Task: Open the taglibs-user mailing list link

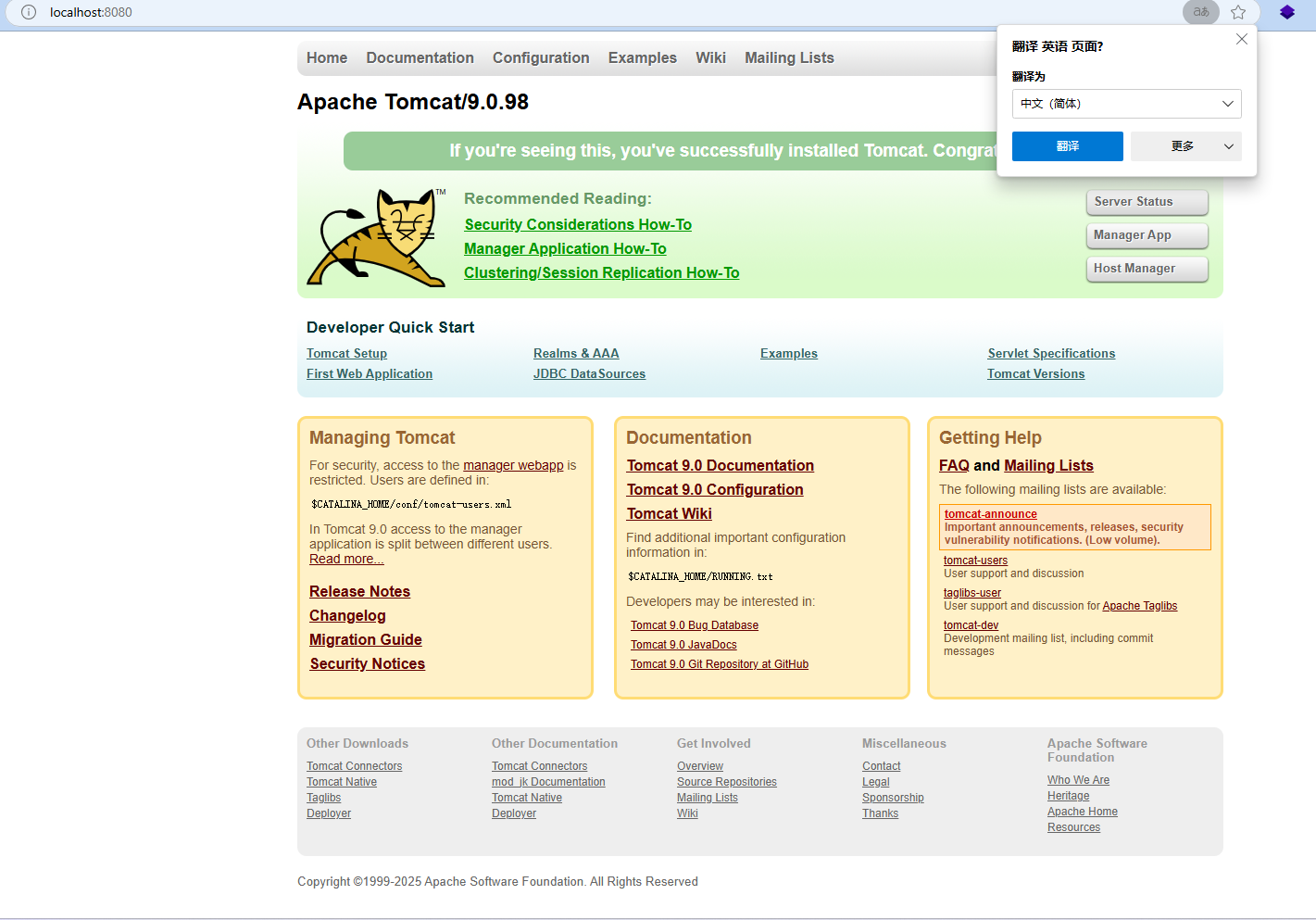Action: [972, 593]
